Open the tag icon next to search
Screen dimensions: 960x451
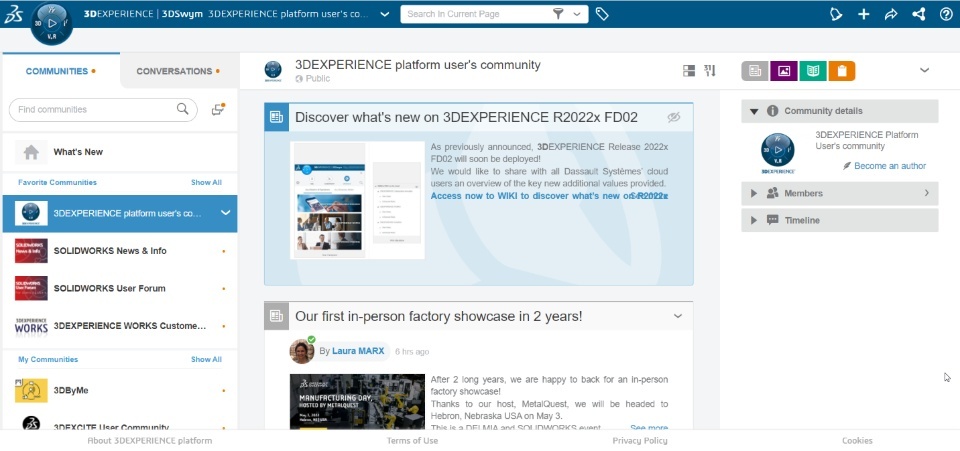[602, 14]
